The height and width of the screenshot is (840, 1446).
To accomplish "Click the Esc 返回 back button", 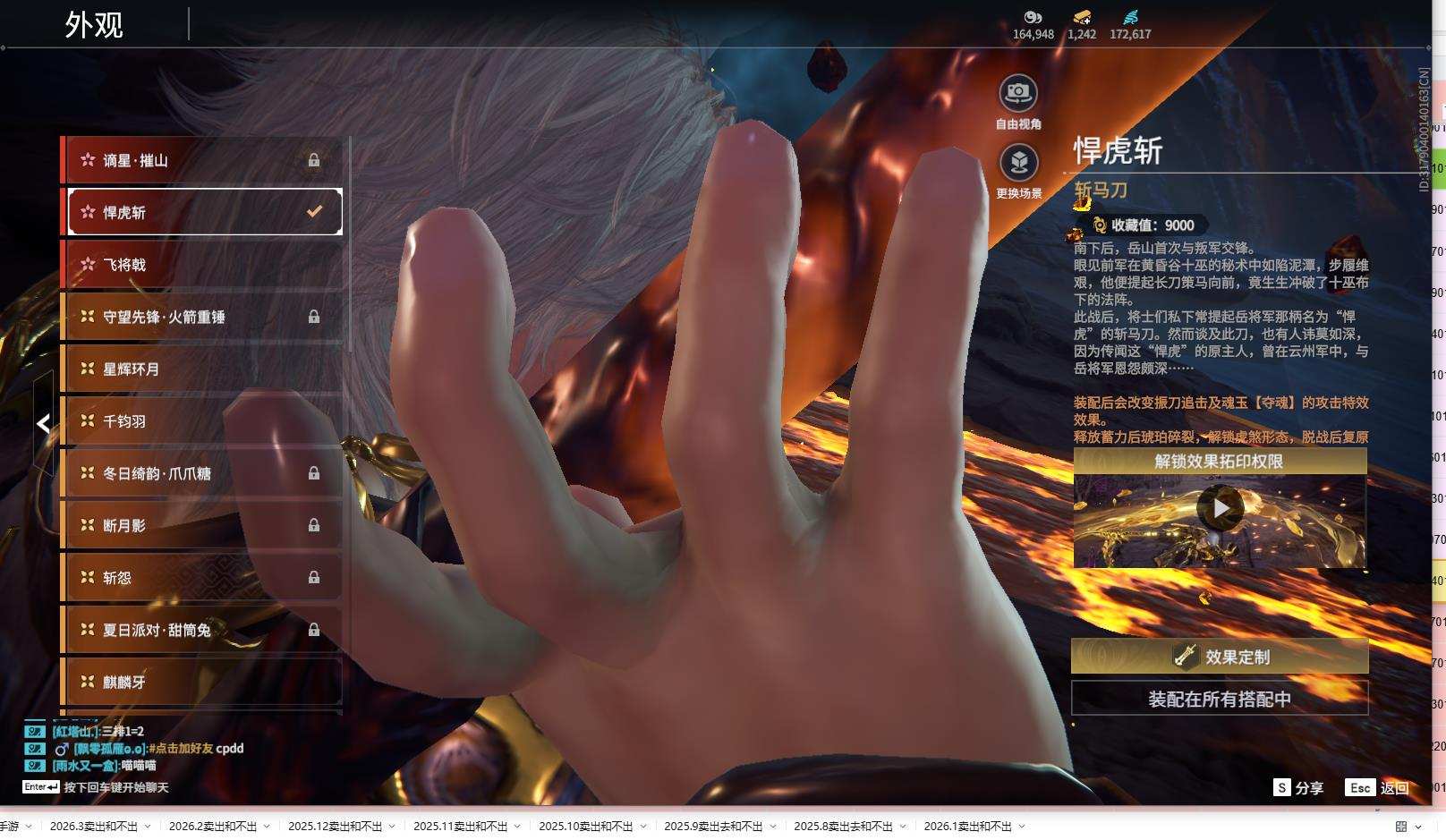I will pyautogui.click(x=1377, y=787).
